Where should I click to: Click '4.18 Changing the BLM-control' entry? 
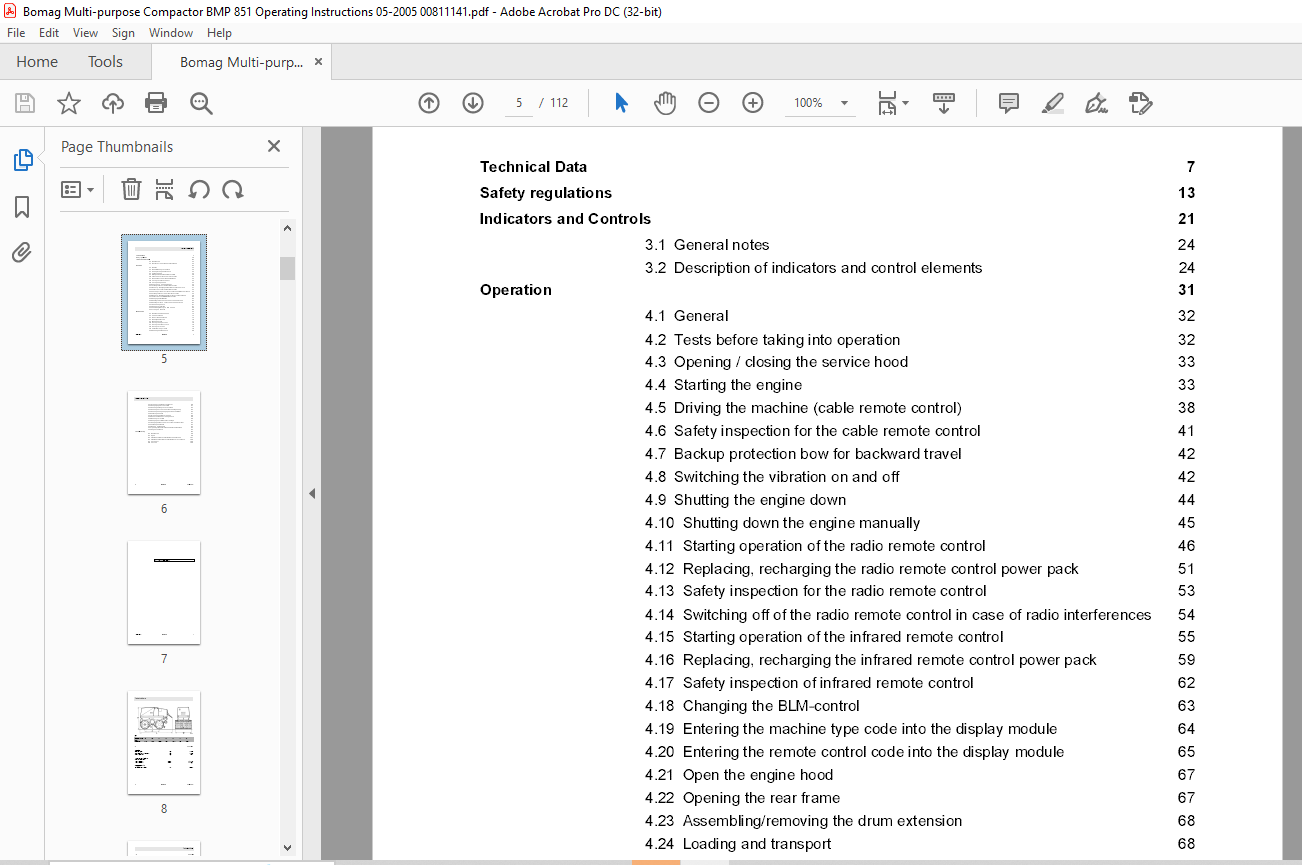752,706
